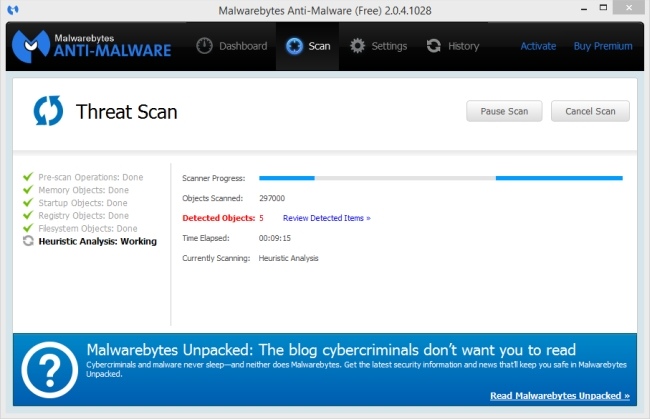The height and width of the screenshot is (419, 650).
Task: Click the Dashboard gauge icon
Action: click(204, 46)
